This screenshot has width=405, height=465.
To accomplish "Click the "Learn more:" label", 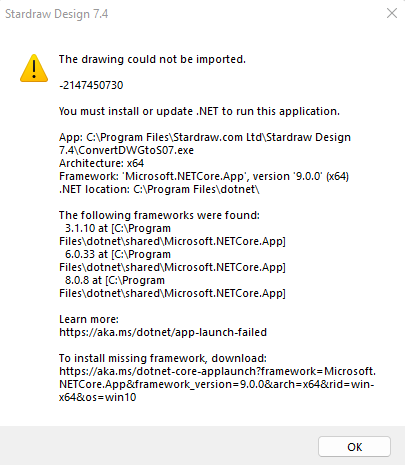I will [89, 319].
